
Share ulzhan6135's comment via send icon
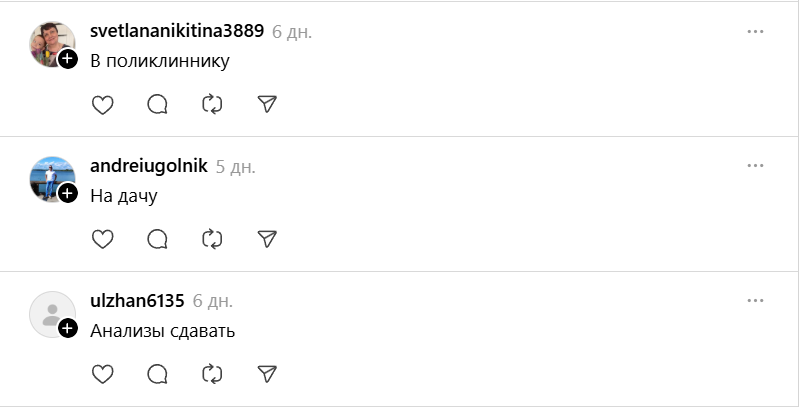pyautogui.click(x=266, y=374)
